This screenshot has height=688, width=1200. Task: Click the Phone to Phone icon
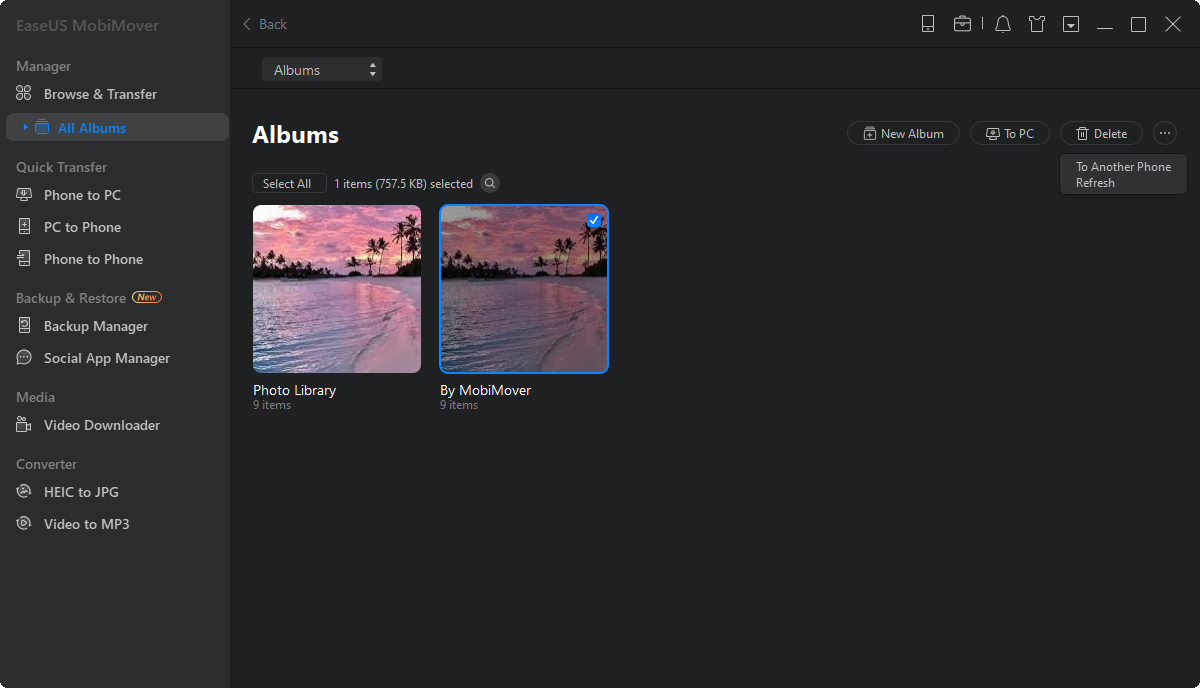pyautogui.click(x=24, y=259)
